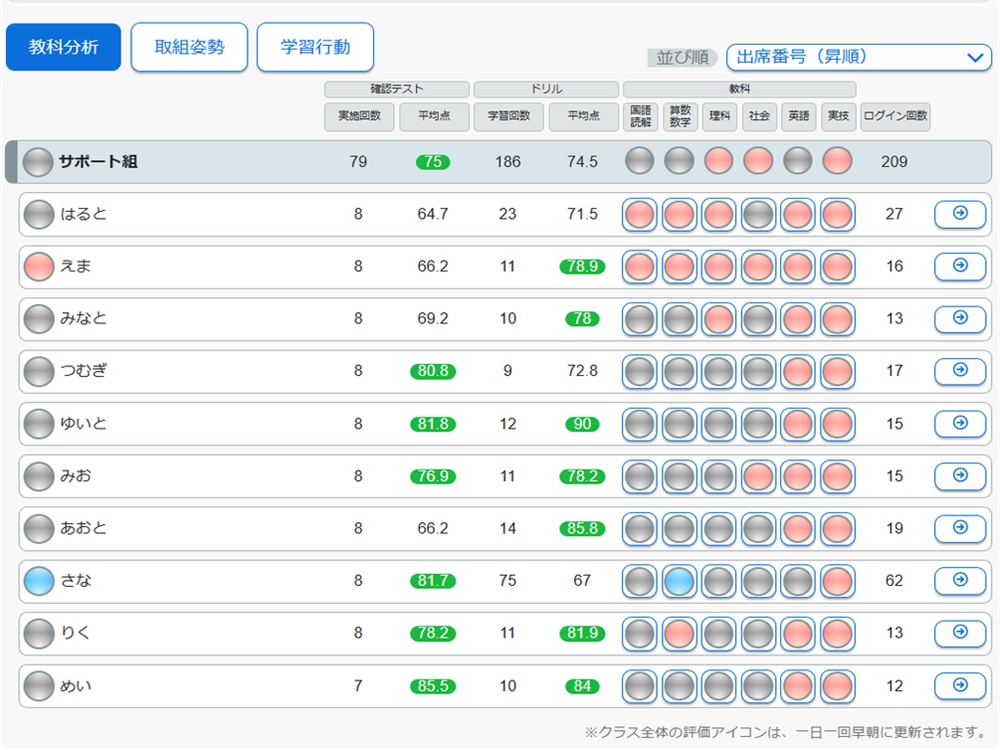
Task: Open the 教科分析 tab
Action: pyautogui.click(x=63, y=47)
